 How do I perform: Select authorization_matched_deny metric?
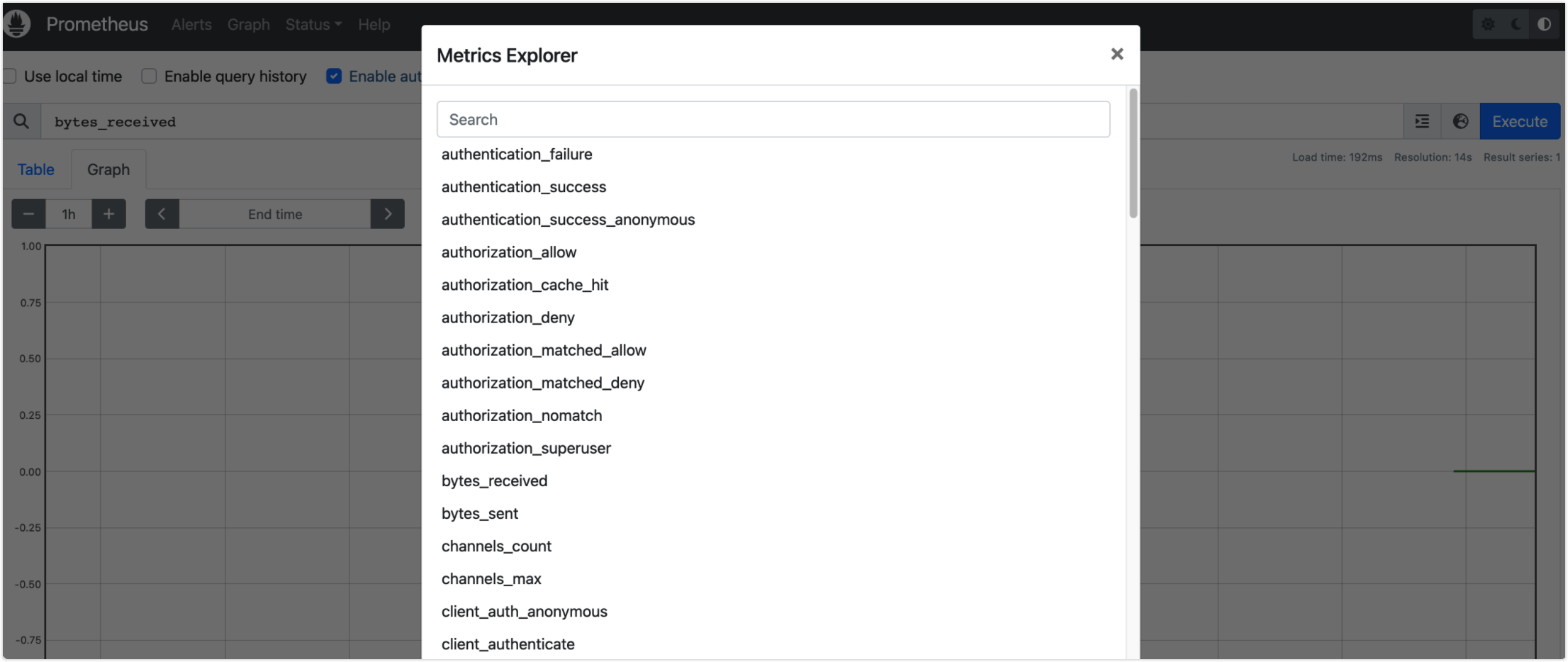tap(543, 382)
